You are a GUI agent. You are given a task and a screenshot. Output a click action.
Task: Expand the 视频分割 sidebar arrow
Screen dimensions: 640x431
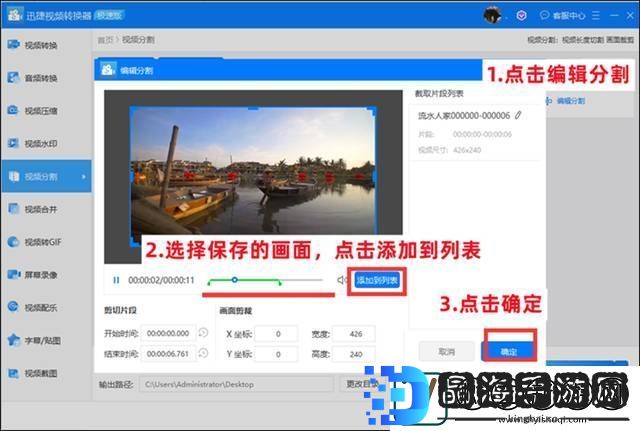(x=83, y=177)
